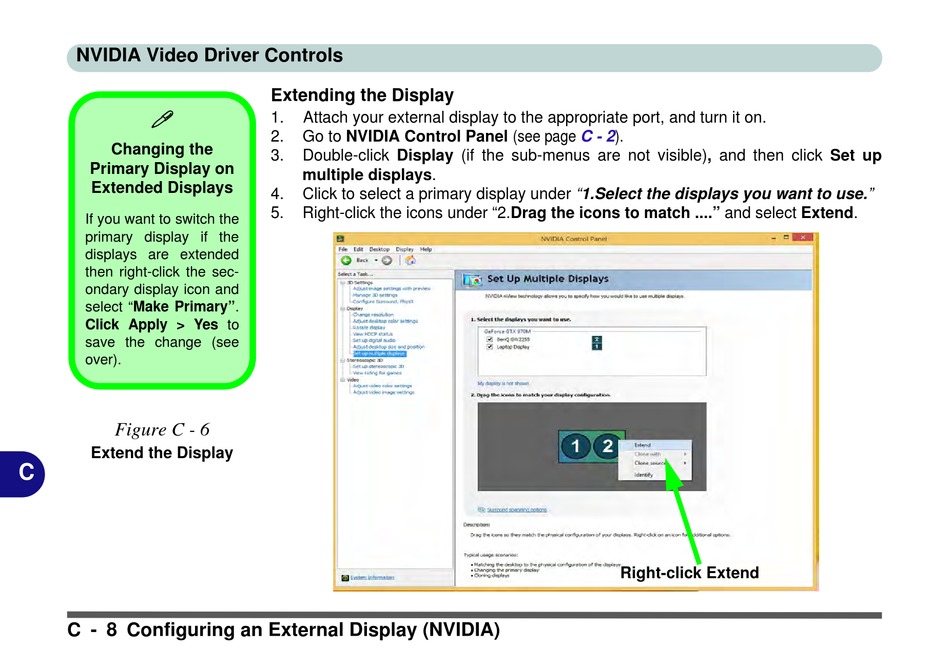
Task: Click the Set Up Multiple Displays header icon
Action: (x=472, y=279)
